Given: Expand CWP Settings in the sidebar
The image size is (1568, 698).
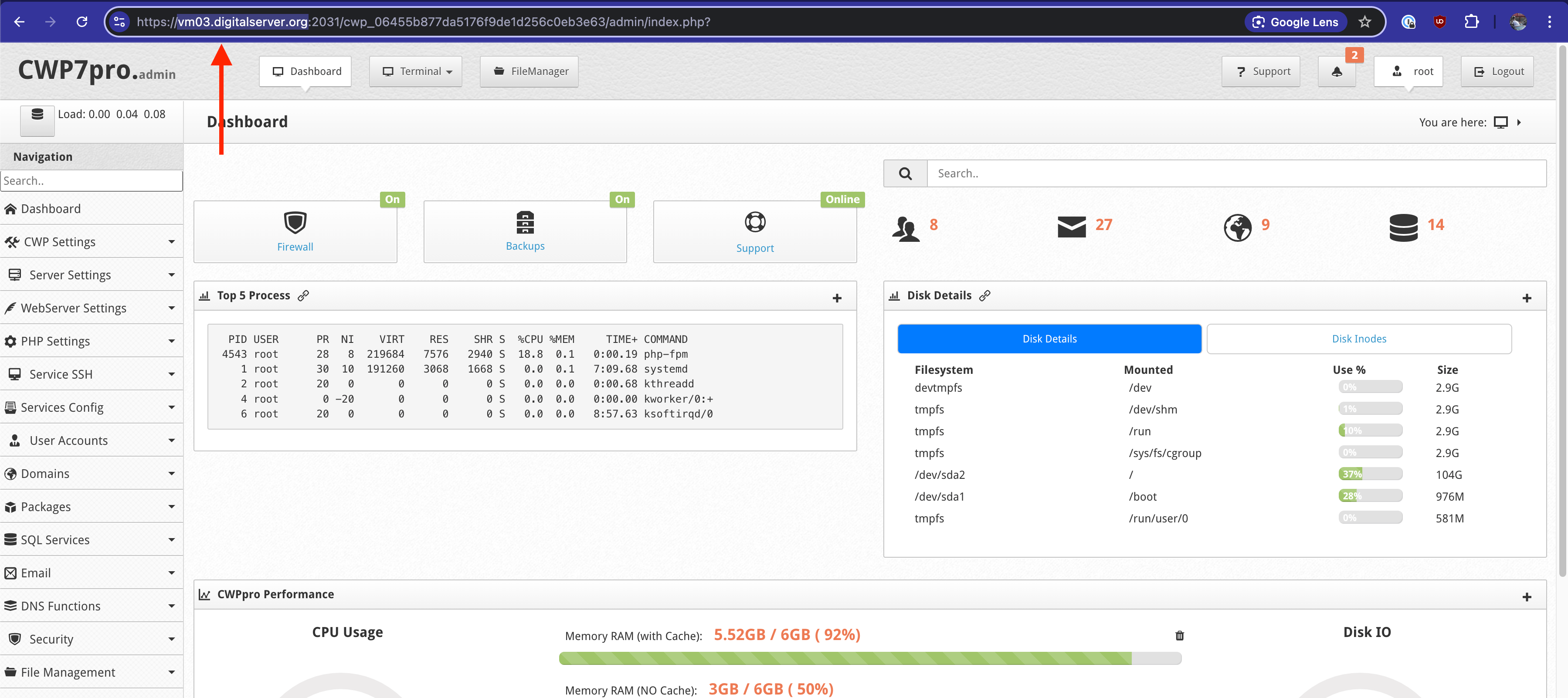Looking at the screenshot, I should point(92,241).
